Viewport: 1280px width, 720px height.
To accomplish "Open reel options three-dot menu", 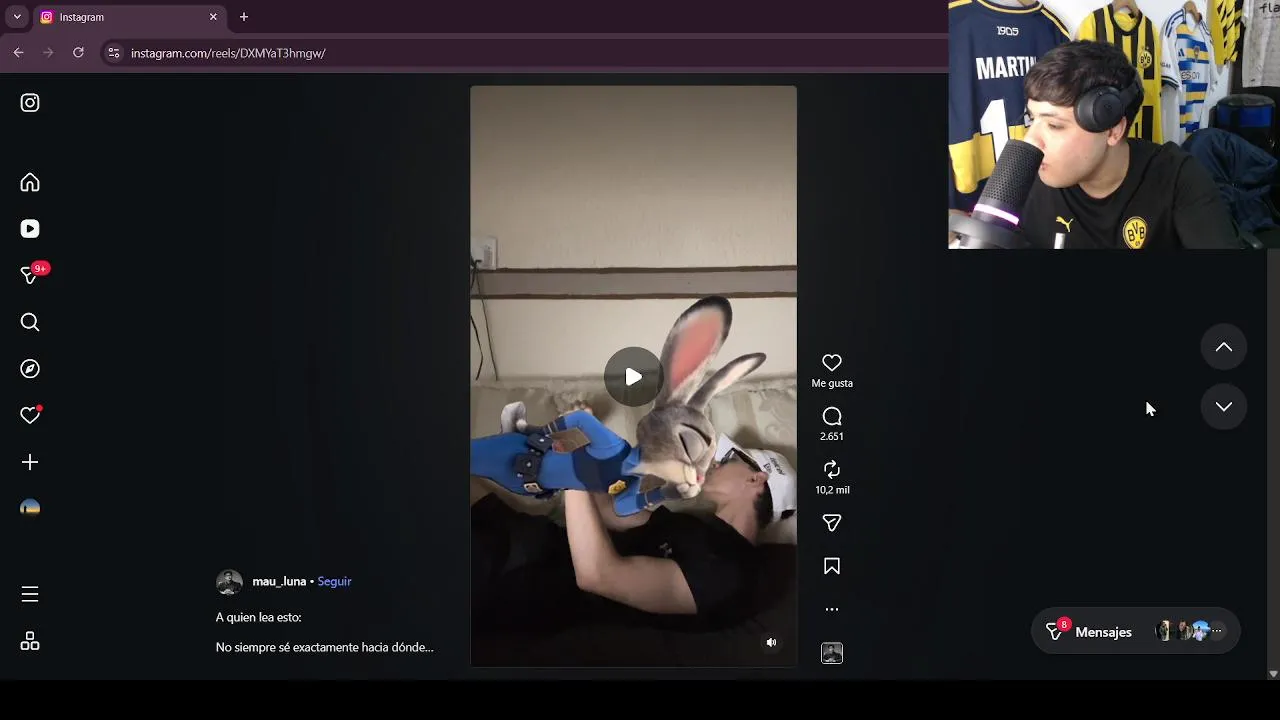I will pyautogui.click(x=832, y=609).
